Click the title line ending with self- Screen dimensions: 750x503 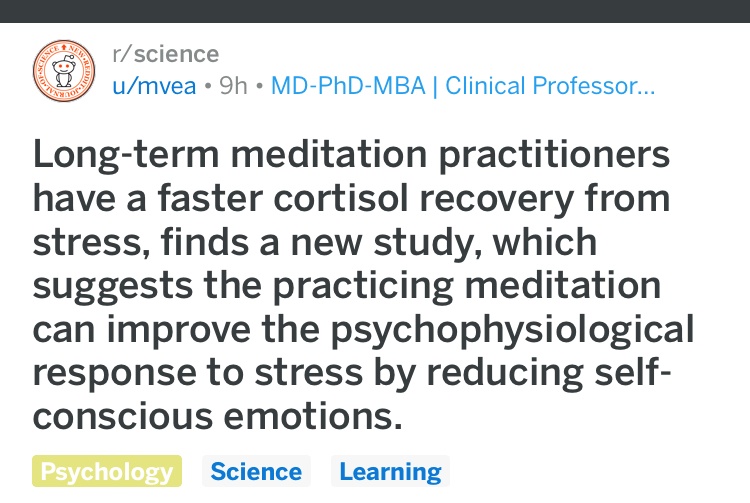coord(352,372)
